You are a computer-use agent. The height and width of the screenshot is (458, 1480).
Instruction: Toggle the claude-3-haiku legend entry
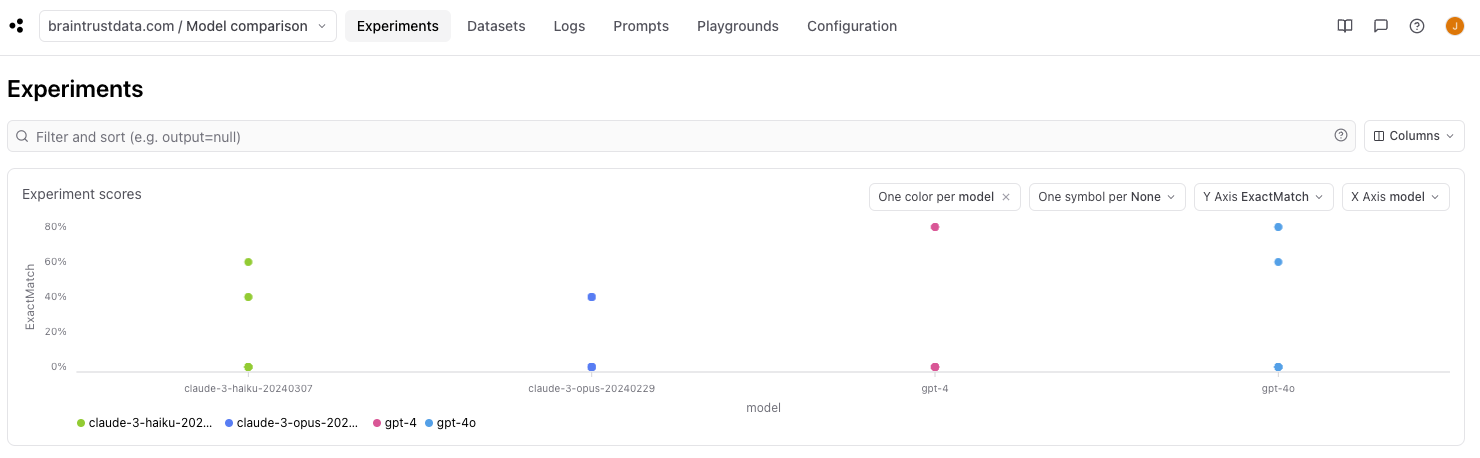145,423
